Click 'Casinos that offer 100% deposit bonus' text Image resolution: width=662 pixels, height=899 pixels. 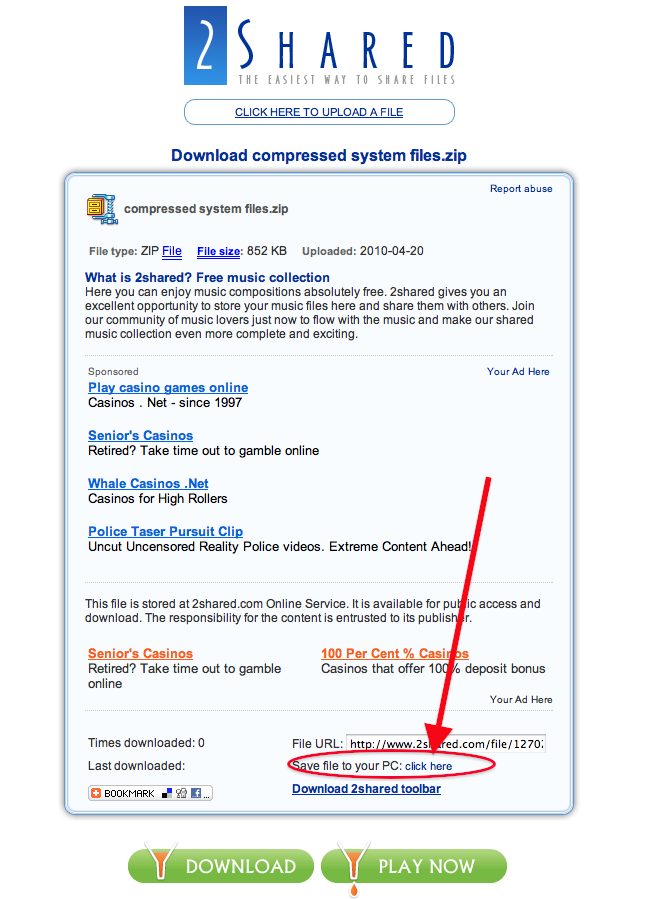[433, 669]
